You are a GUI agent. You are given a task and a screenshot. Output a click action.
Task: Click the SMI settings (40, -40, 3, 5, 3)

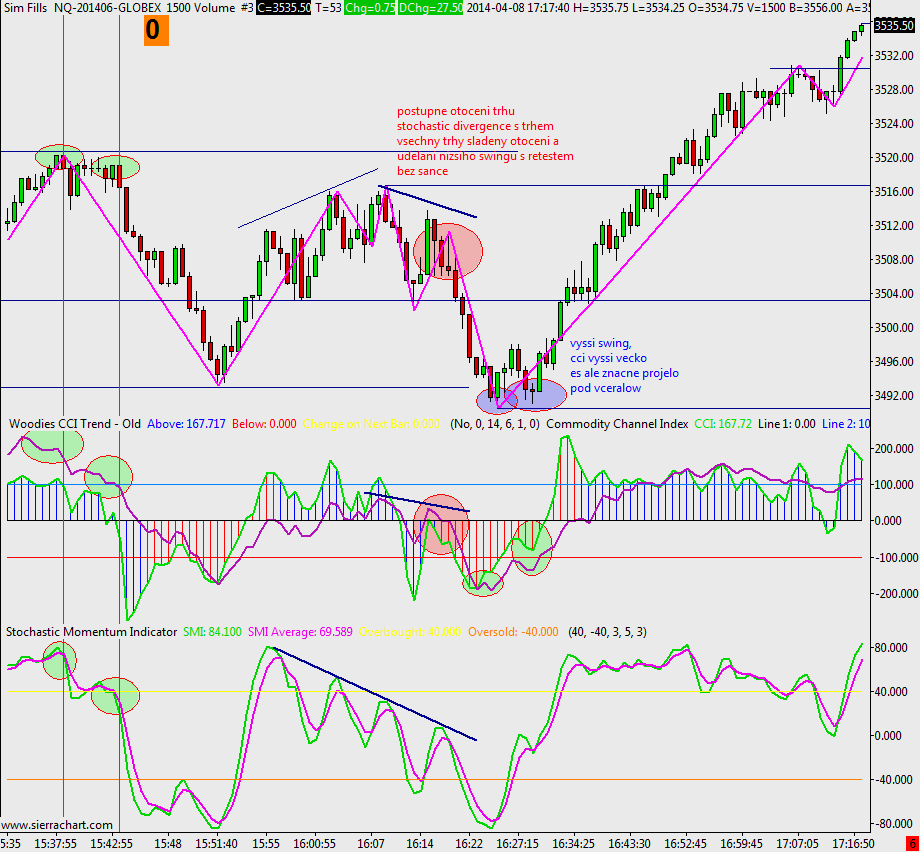[607, 632]
